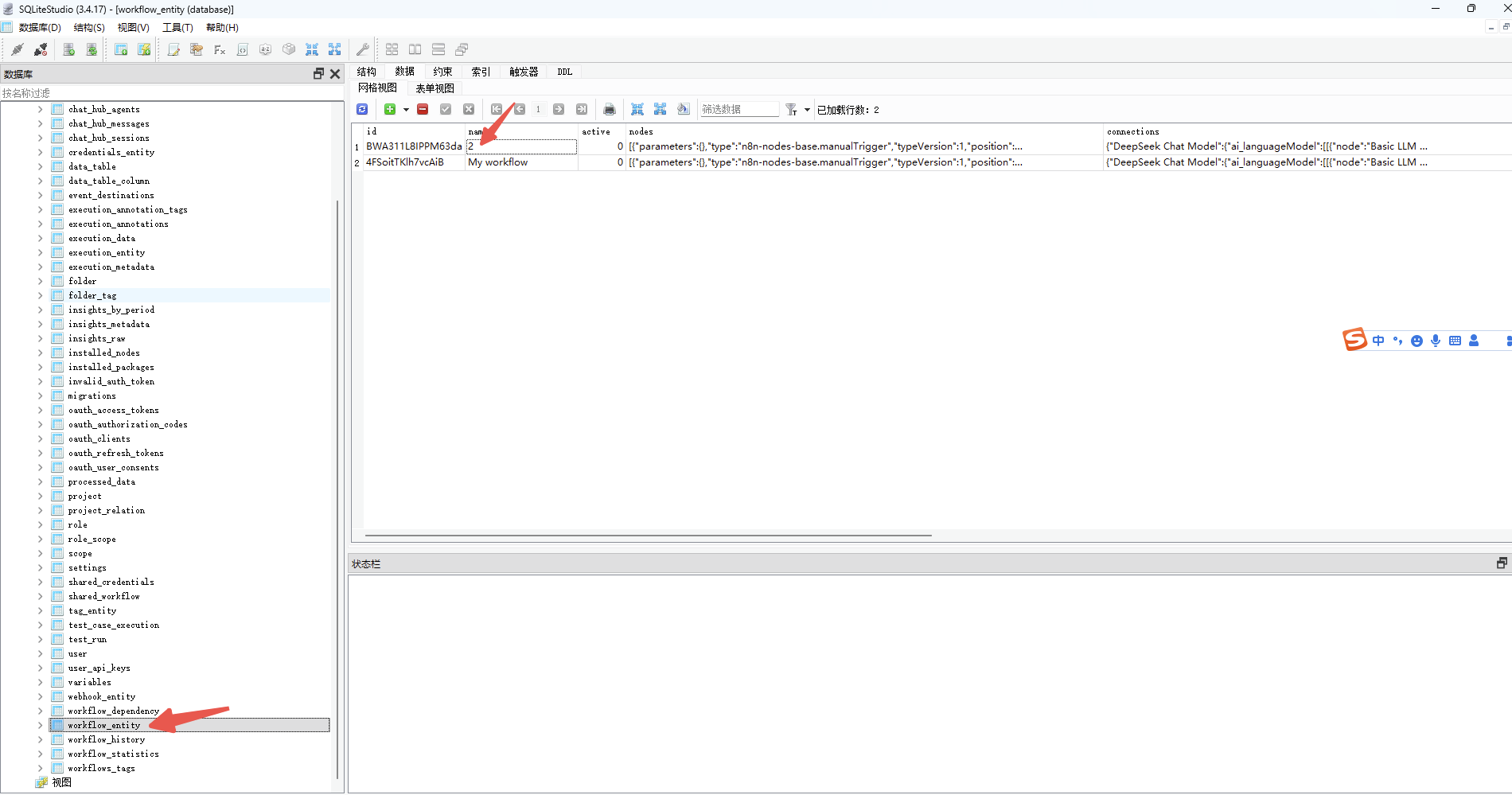Select the 视图 views node
Screen dimensions: 1512x795
[62, 782]
